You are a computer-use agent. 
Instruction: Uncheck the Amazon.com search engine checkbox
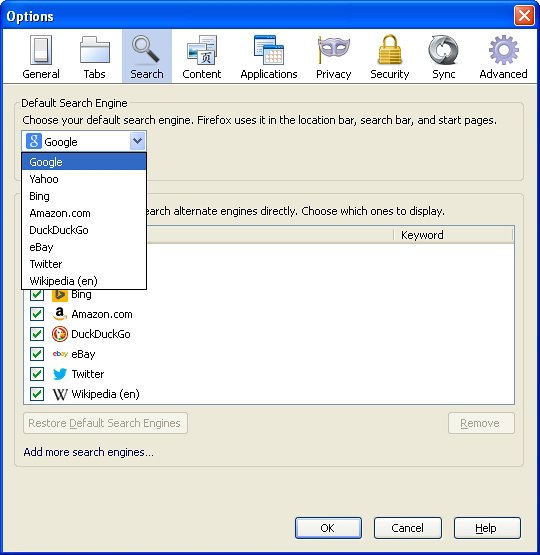point(37,314)
